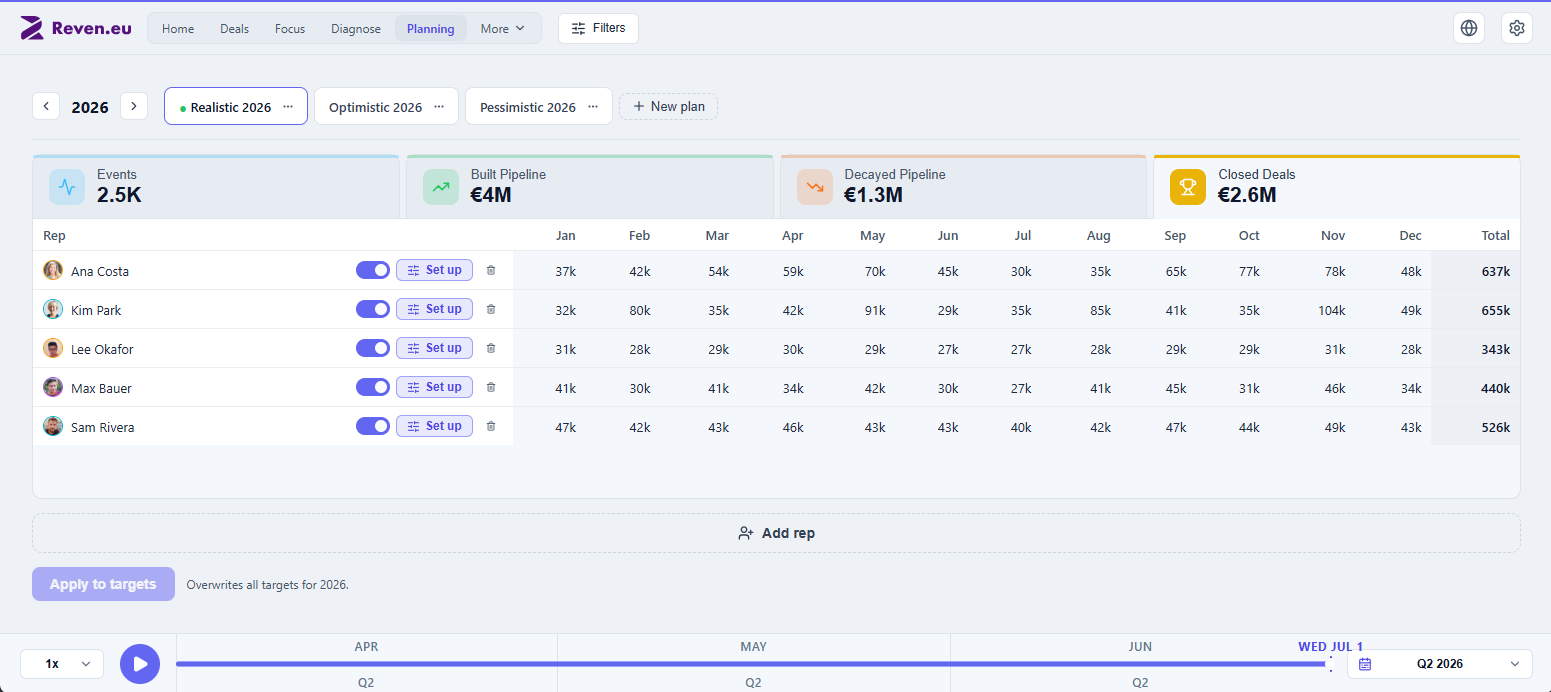The width and height of the screenshot is (1551, 692).
Task: Click the Built Pipeline trend-up icon
Action: [x=441, y=187]
